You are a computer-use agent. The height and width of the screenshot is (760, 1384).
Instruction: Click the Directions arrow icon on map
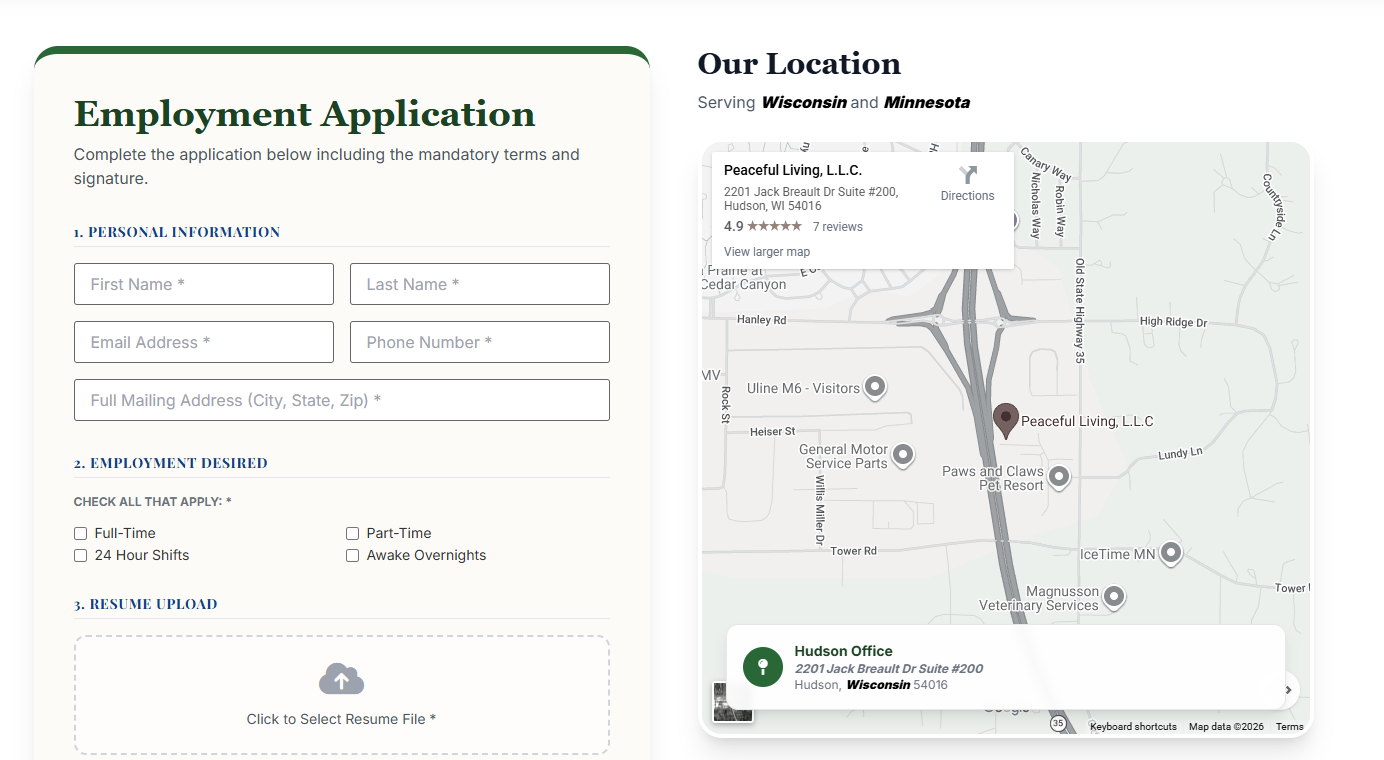[x=967, y=176]
